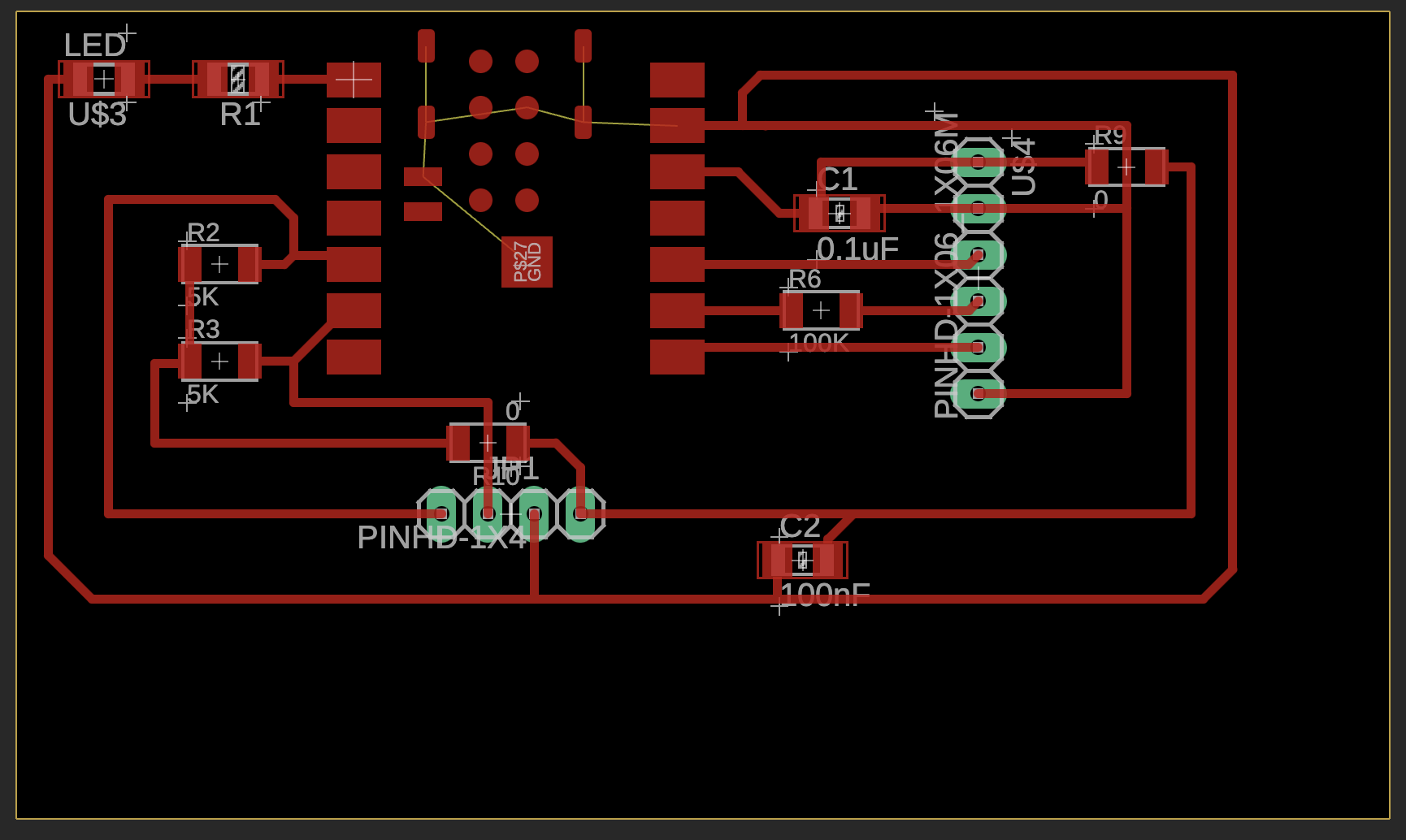Click the module's bottom-left rectangular pad
This screenshot has width=1406, height=840.
(x=354, y=357)
